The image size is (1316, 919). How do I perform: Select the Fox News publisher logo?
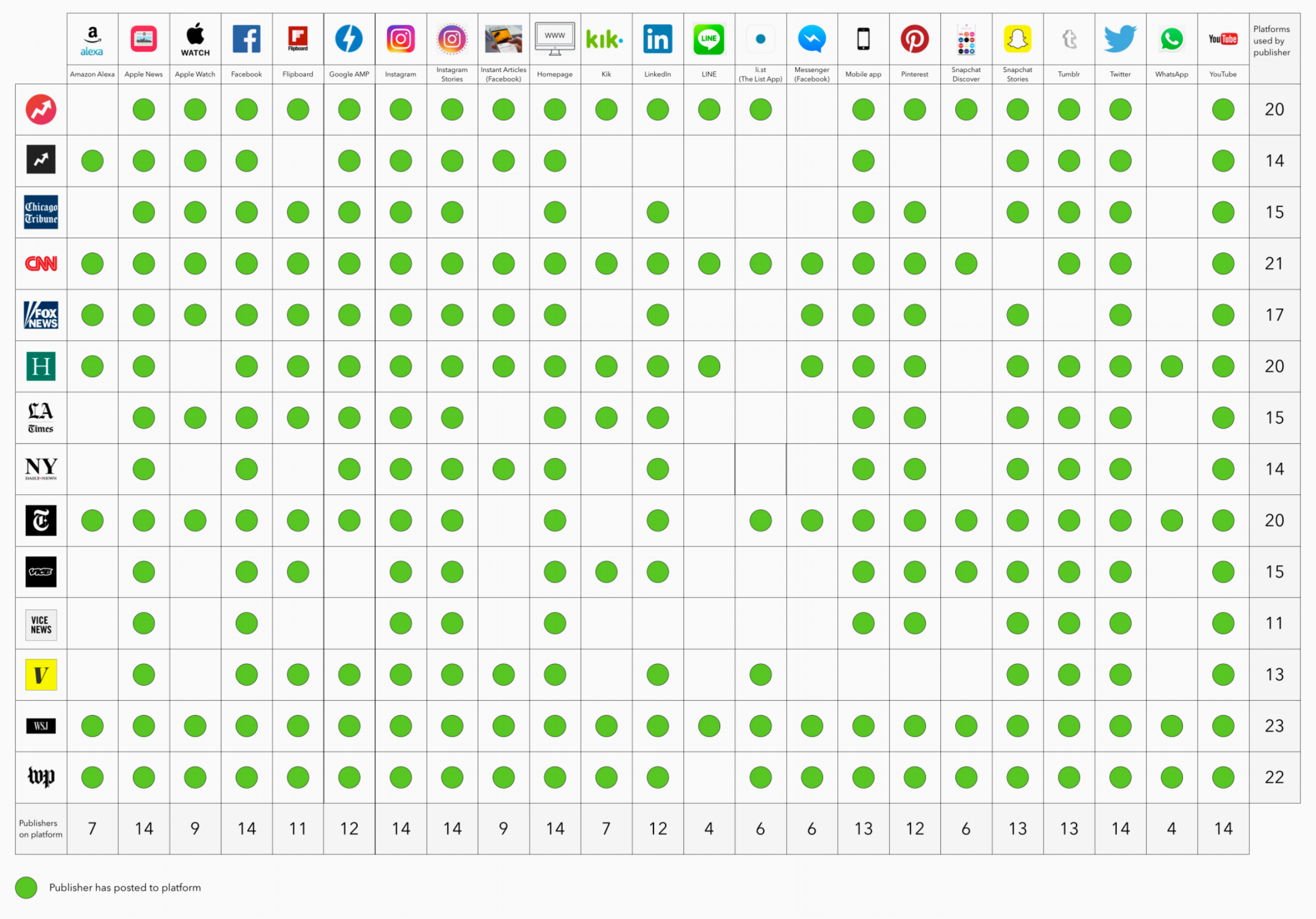pyautogui.click(x=41, y=315)
